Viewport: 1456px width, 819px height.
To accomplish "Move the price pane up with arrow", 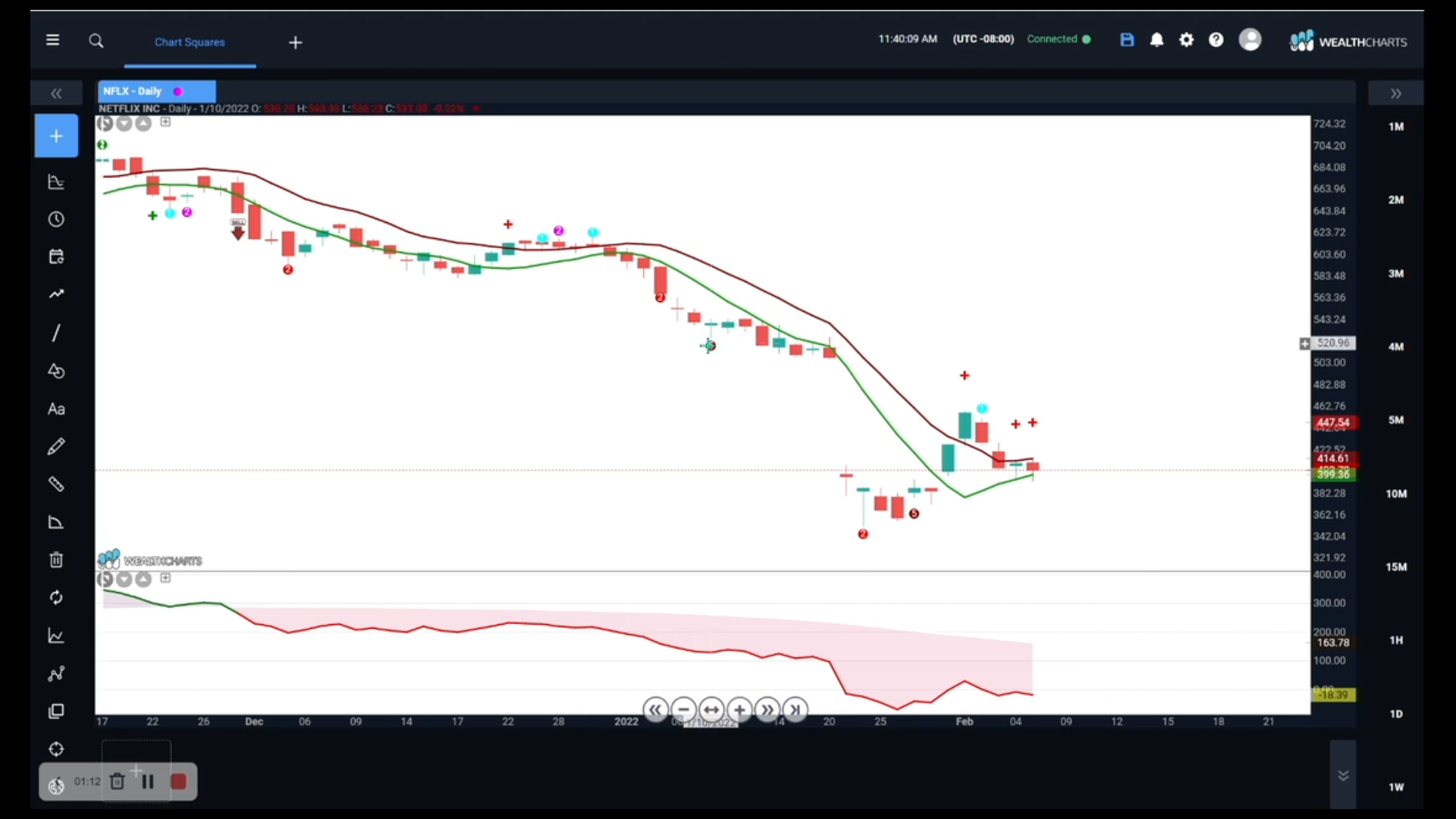I will [143, 124].
